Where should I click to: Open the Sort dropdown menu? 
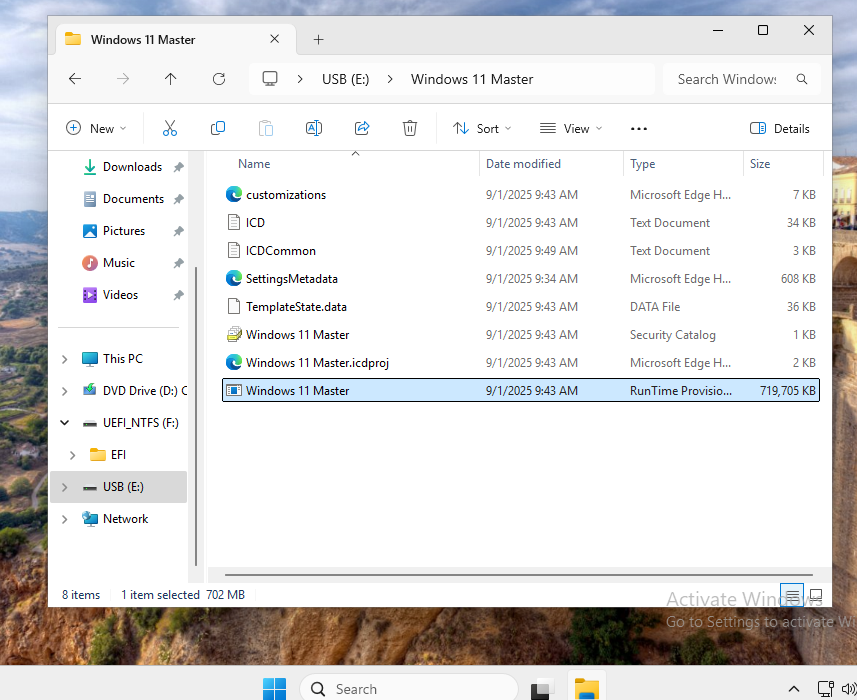pos(482,128)
